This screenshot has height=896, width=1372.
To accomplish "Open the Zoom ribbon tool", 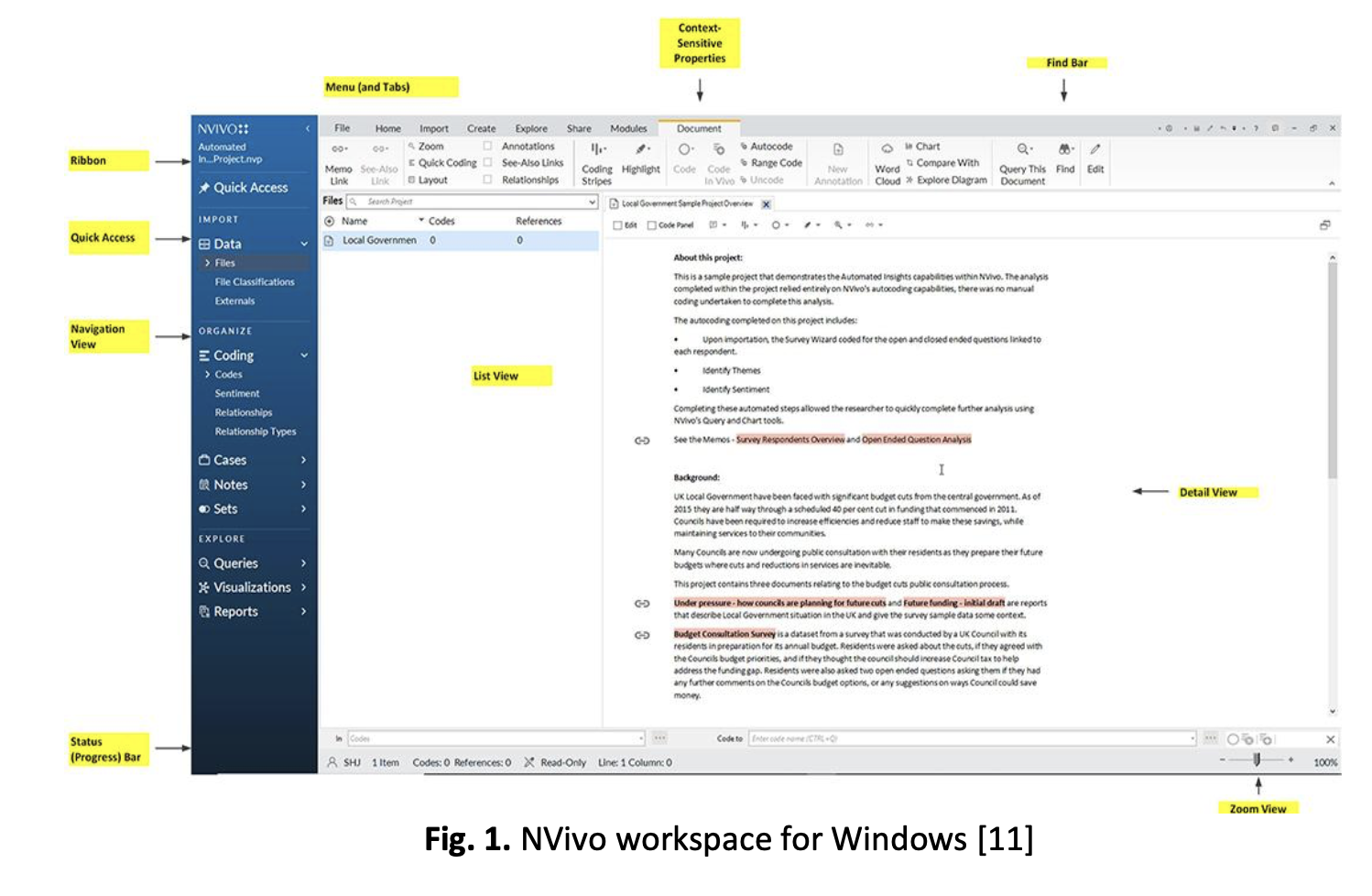I will (426, 147).
